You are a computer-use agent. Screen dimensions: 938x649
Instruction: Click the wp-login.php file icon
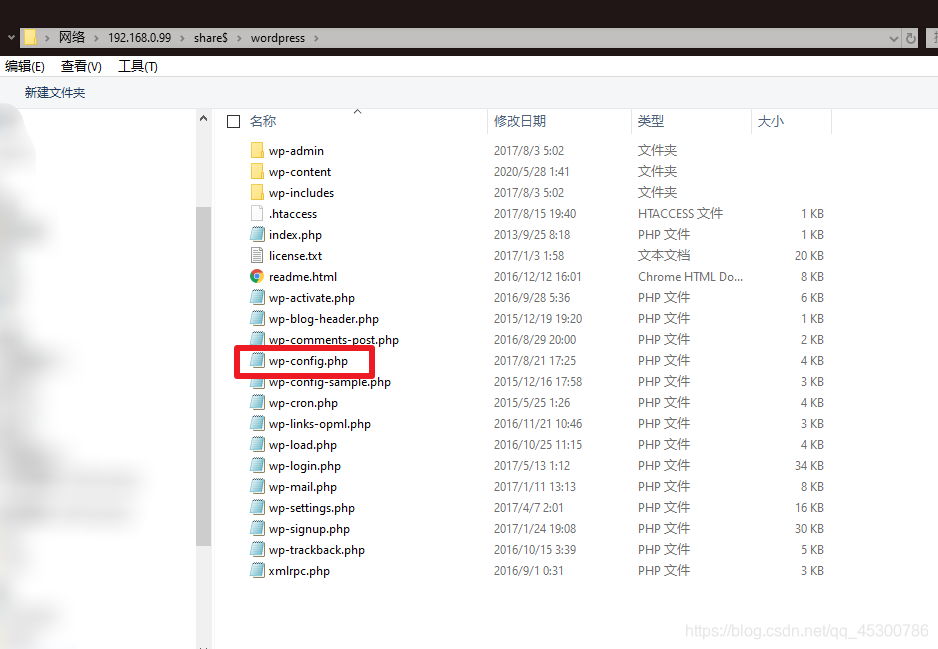(257, 465)
